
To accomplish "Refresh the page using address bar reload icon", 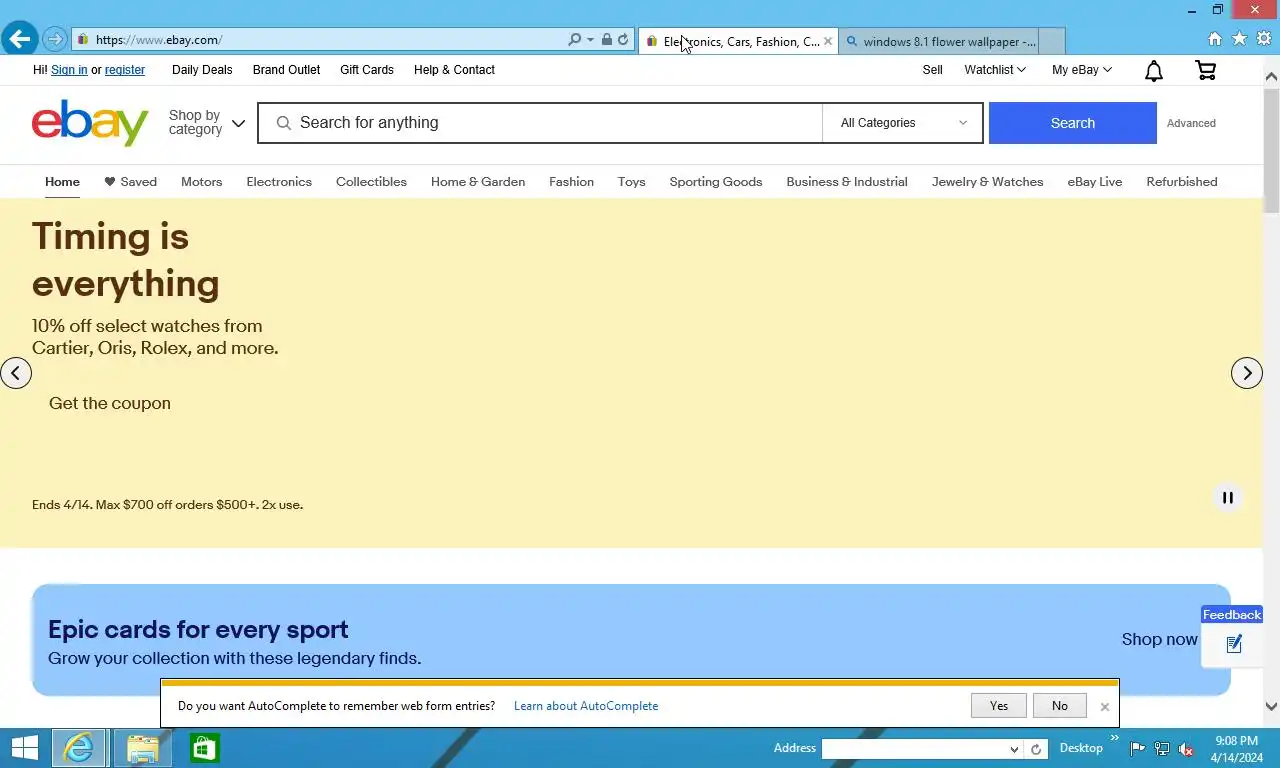I will pyautogui.click(x=623, y=40).
